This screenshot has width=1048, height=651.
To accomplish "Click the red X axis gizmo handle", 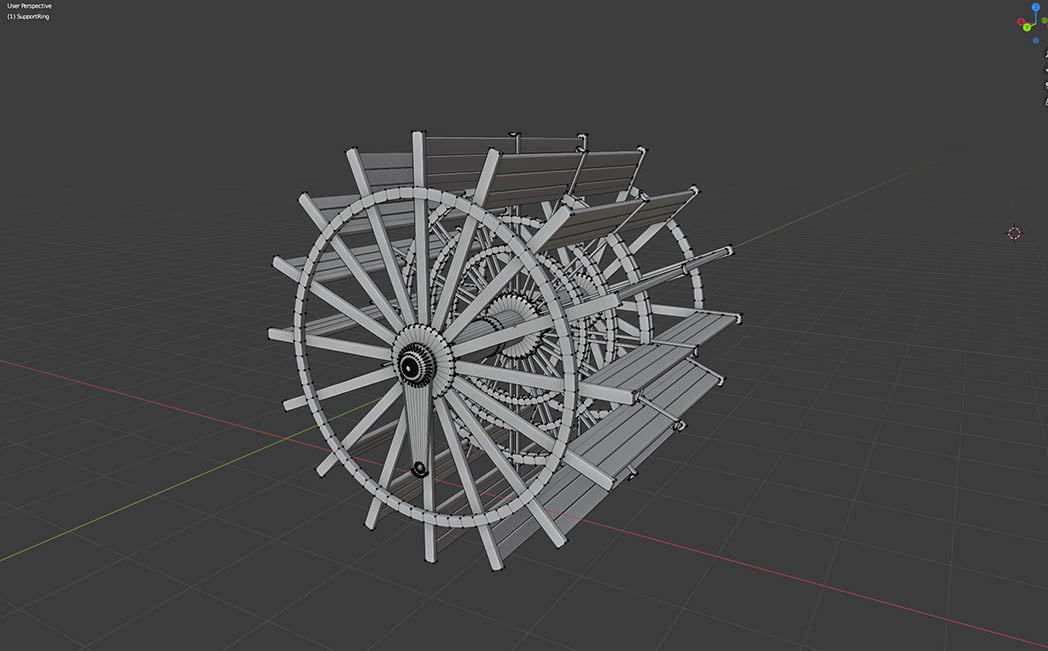I will (1020, 21).
